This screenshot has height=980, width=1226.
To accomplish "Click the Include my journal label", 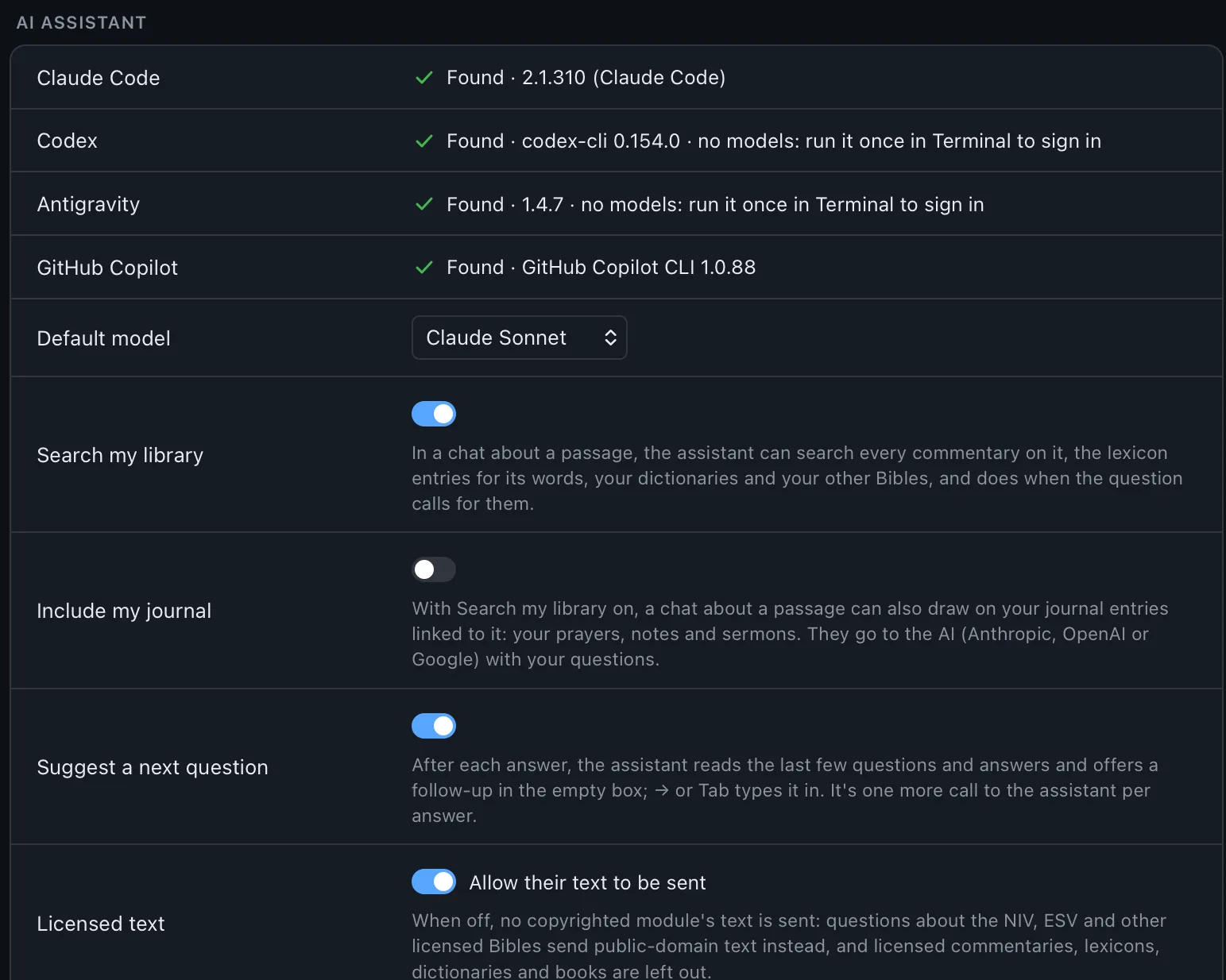I will click(124, 611).
